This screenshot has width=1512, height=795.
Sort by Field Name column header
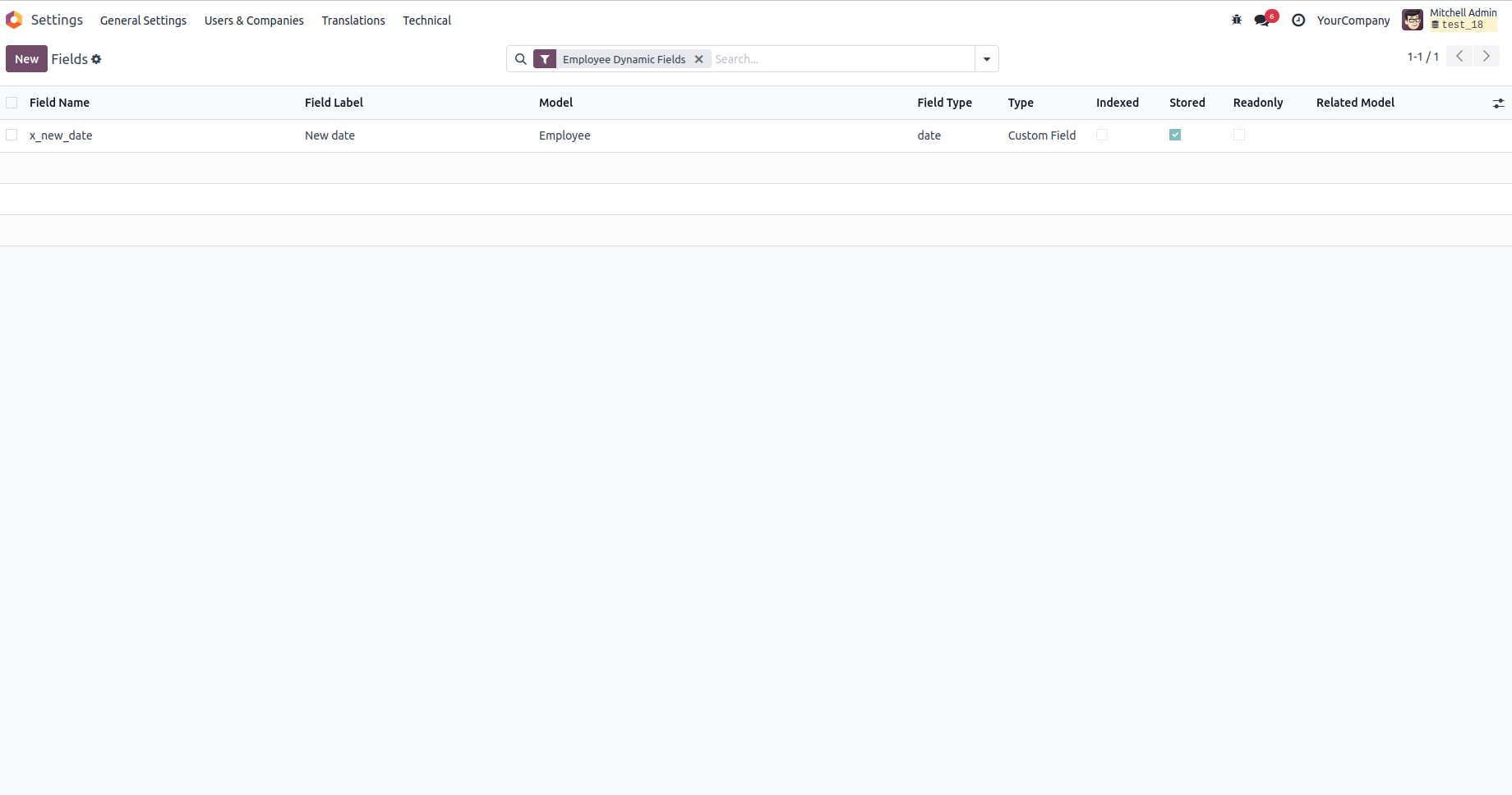pyautogui.click(x=59, y=103)
